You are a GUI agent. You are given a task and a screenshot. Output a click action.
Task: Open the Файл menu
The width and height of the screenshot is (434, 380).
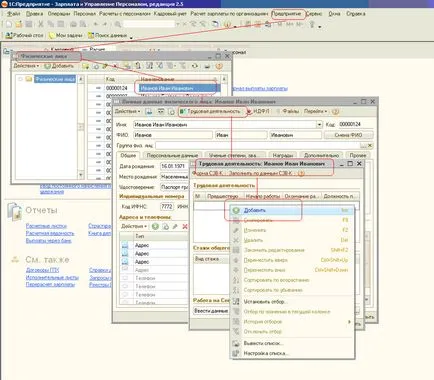coord(14,14)
